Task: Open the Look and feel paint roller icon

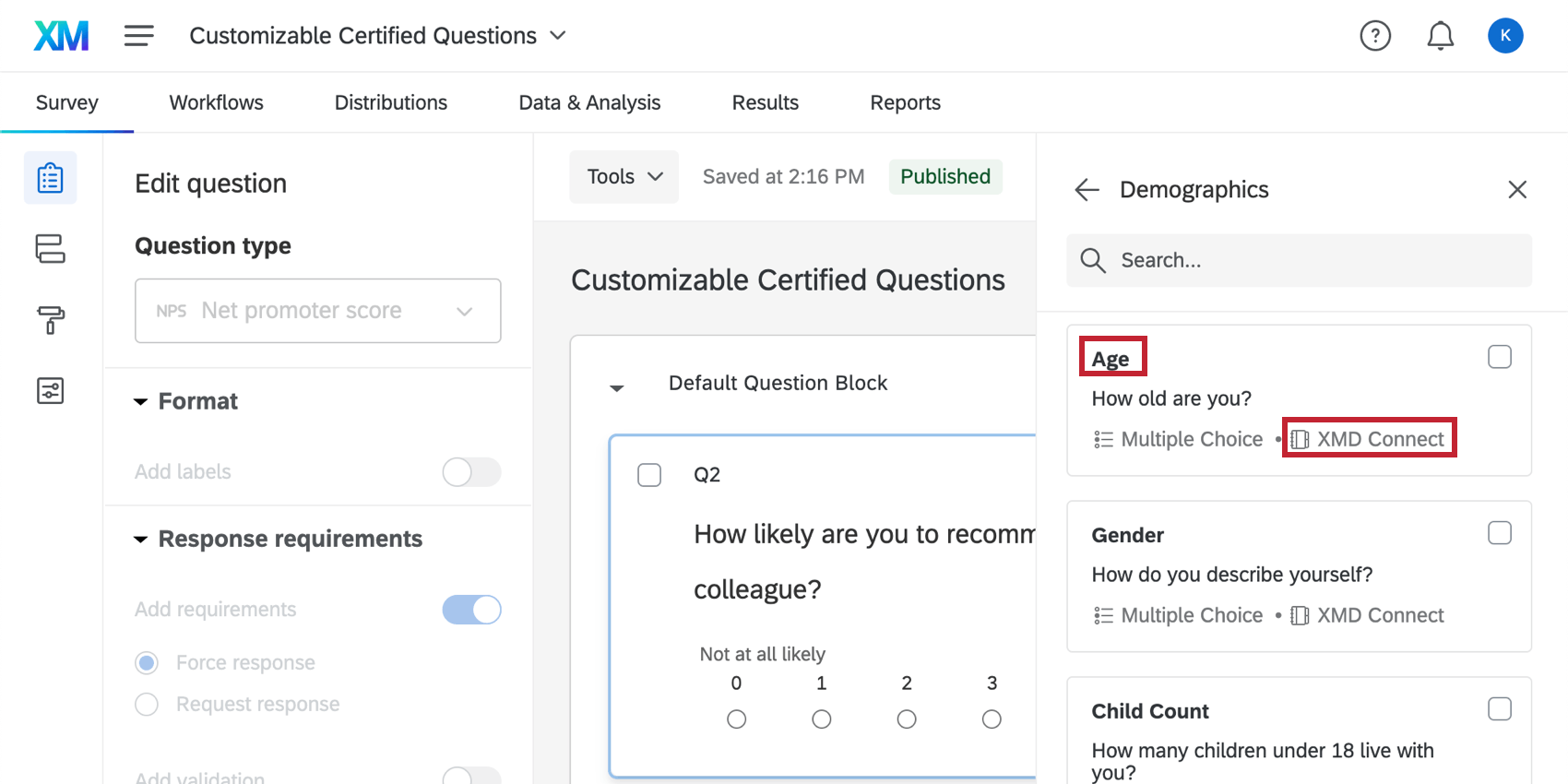Action: tap(51, 320)
